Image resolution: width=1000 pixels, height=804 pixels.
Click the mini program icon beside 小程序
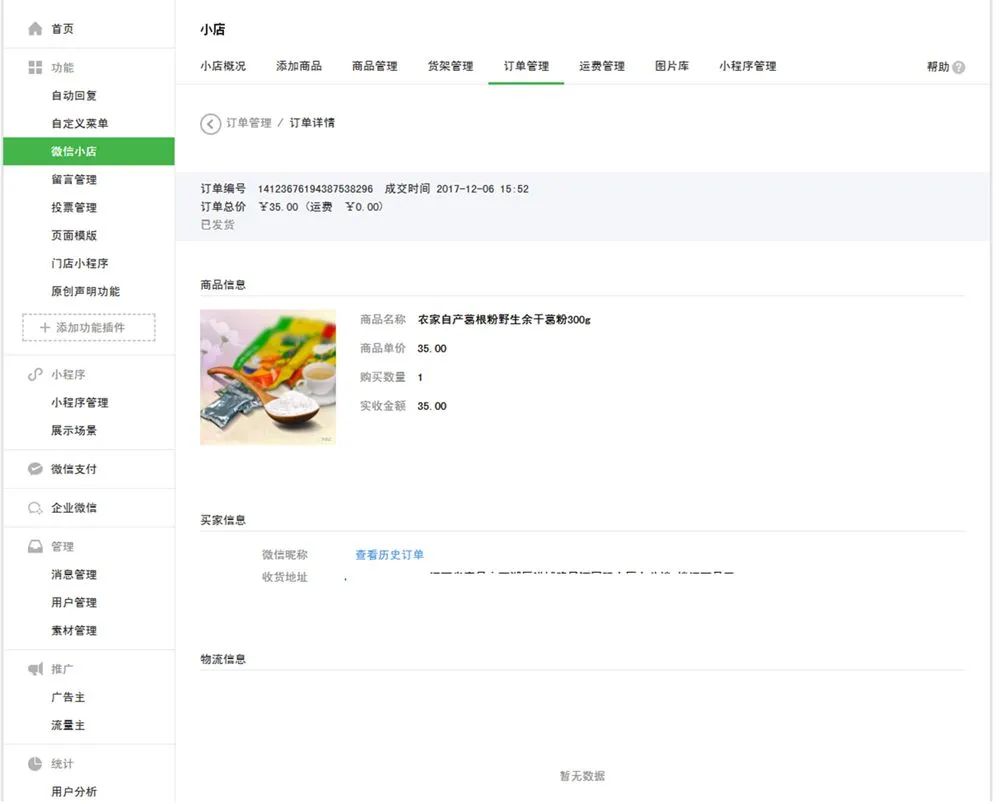[35, 375]
